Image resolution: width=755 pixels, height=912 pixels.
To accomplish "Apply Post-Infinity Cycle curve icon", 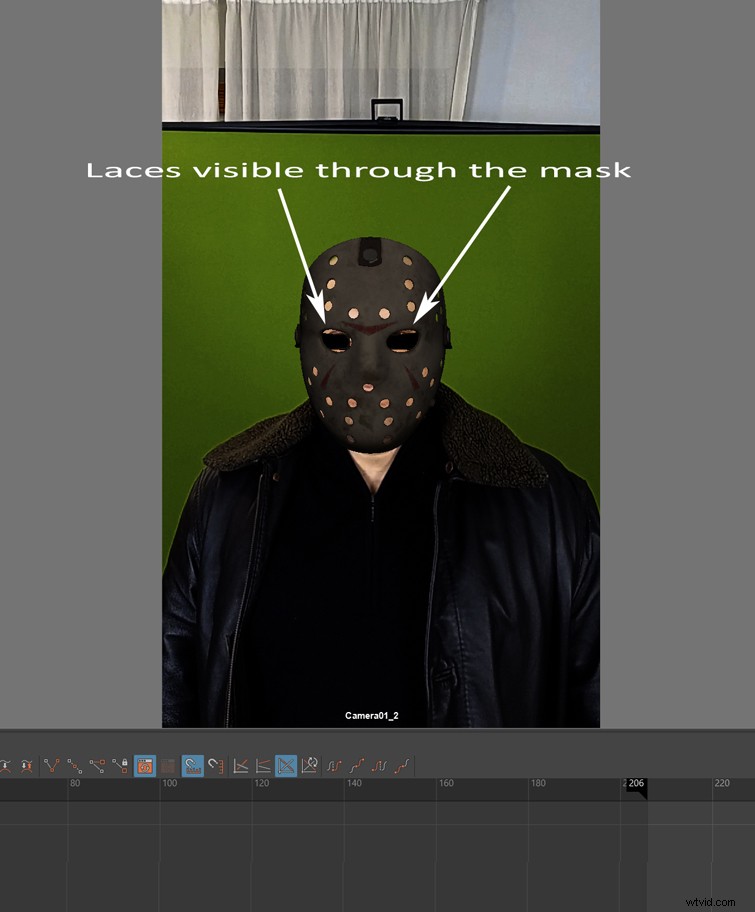I will [380, 767].
